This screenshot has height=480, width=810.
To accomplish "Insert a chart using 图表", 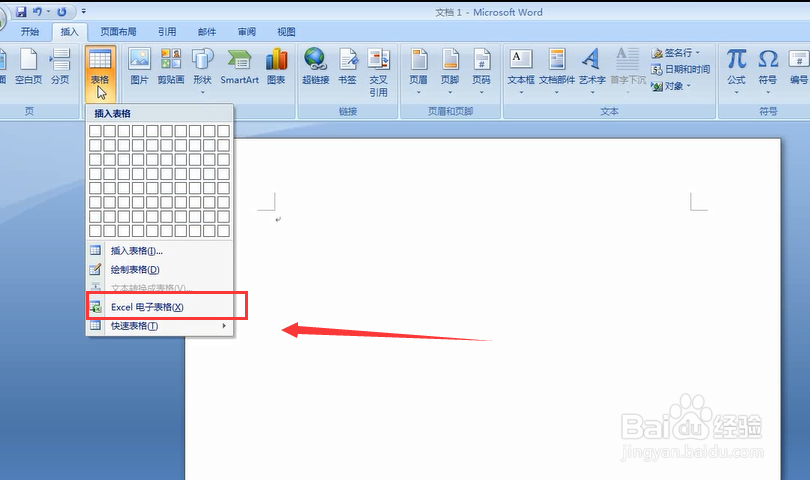I will pyautogui.click(x=276, y=66).
